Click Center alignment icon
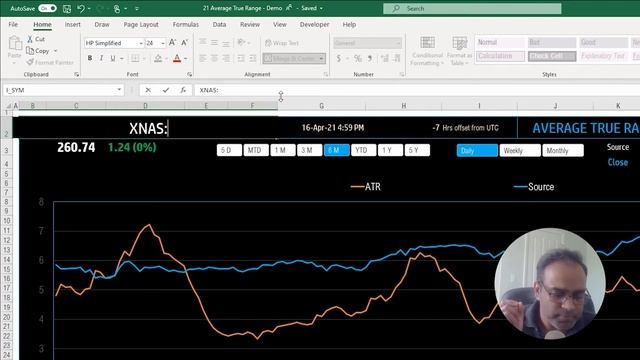The width and height of the screenshot is (640, 360). tap(214, 58)
